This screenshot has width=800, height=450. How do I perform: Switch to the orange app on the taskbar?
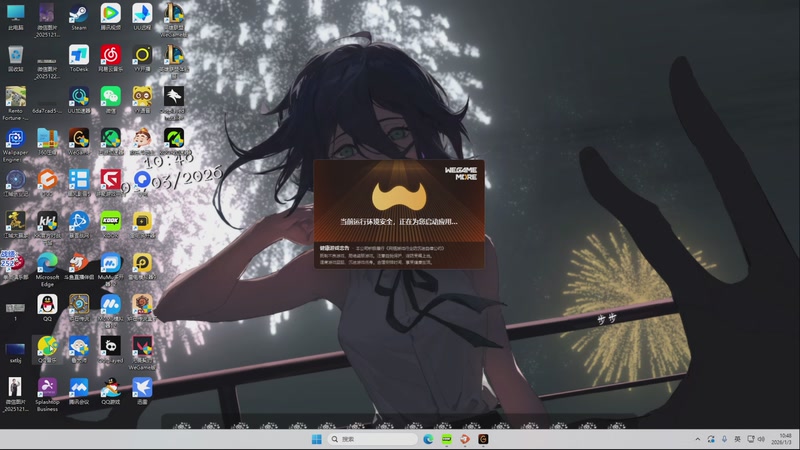point(465,439)
